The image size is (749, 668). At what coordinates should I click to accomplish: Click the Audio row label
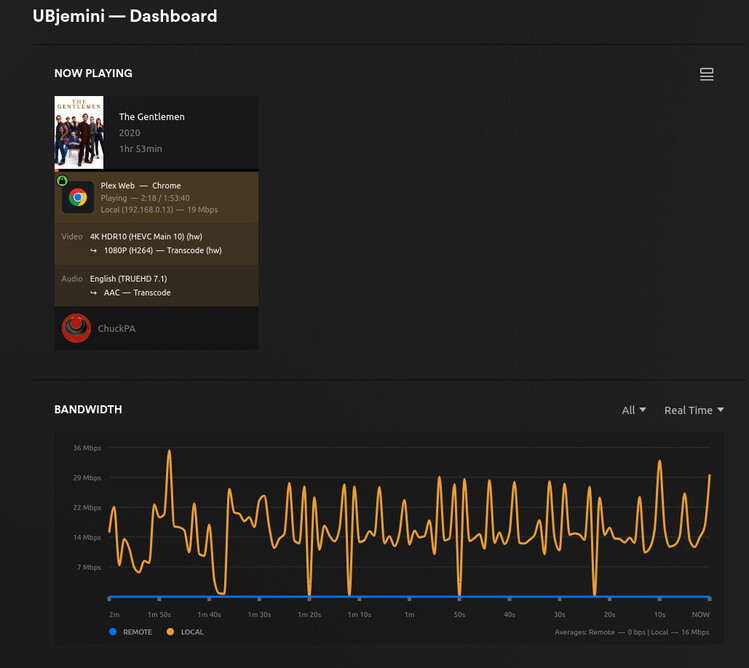click(72, 279)
